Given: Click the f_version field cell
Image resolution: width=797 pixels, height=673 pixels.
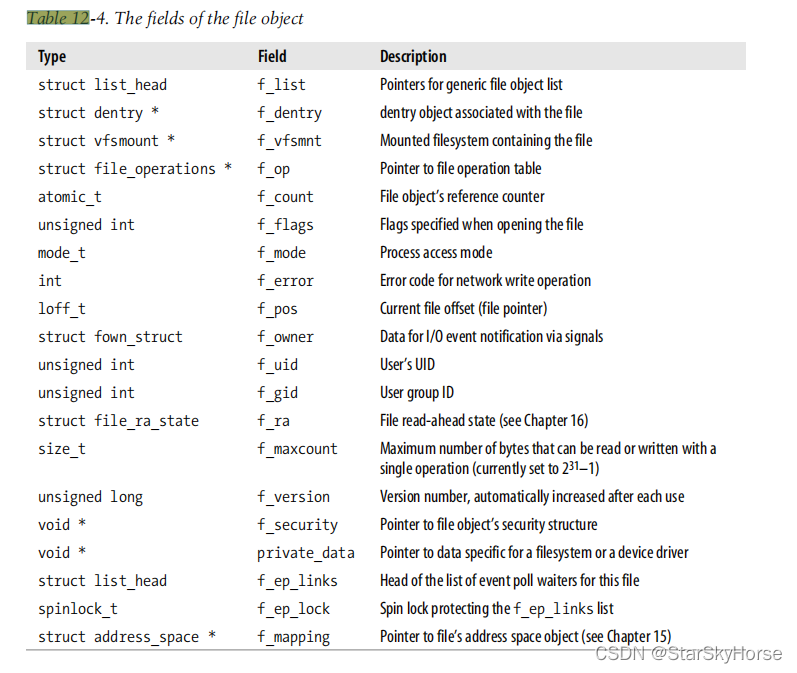Looking at the screenshot, I should (x=293, y=497).
